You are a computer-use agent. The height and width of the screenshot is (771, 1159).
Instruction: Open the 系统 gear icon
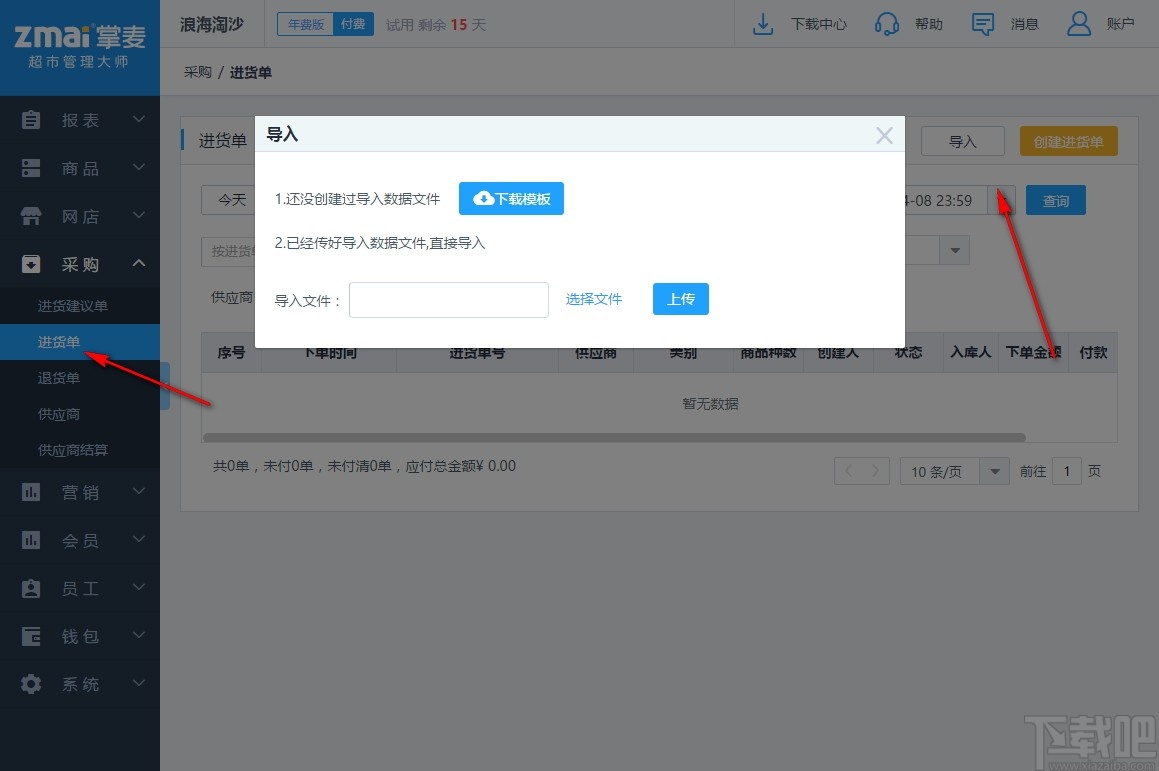click(30, 684)
